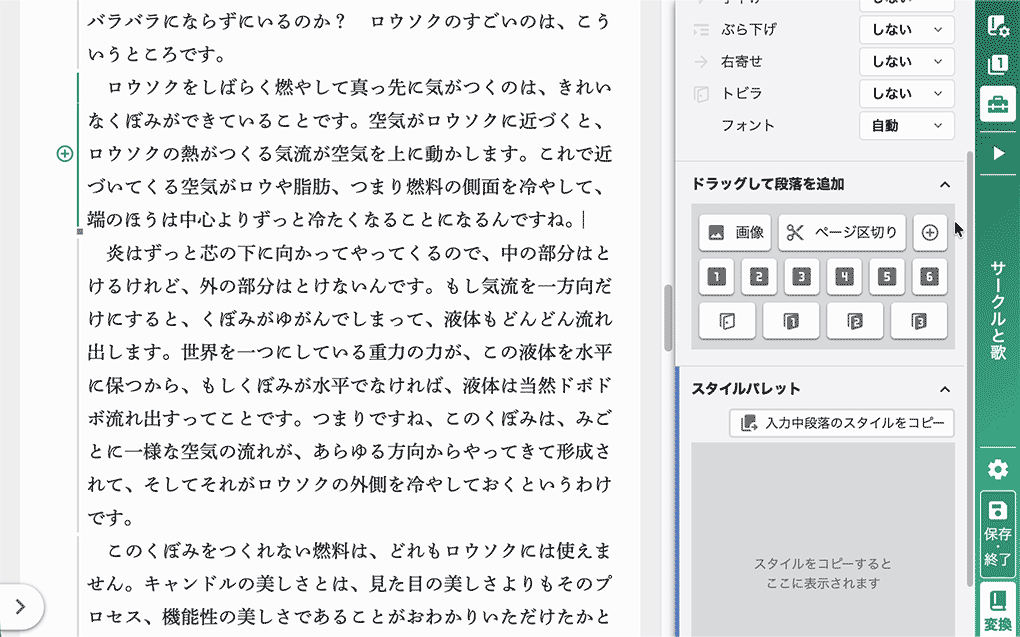Open the page number panel icon
This screenshot has width=1020, height=637.
tap(997, 64)
